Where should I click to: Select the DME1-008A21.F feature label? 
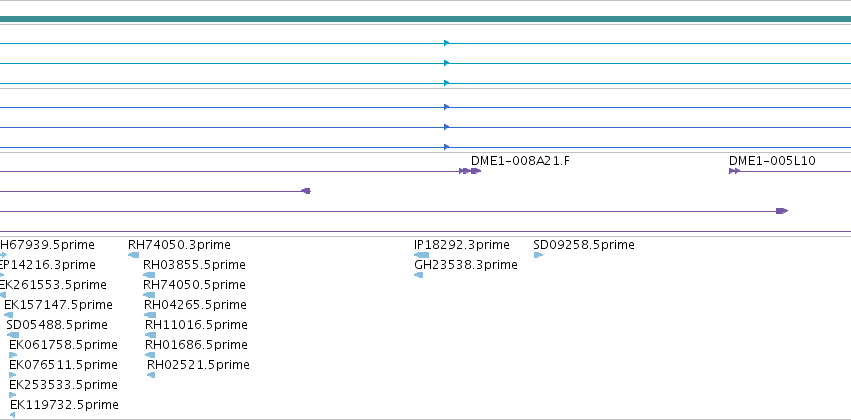coord(520,161)
